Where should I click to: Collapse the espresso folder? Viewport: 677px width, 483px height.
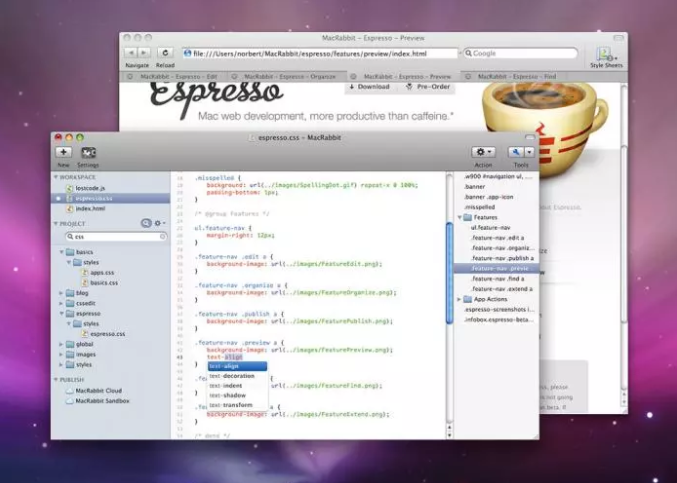tap(61, 314)
